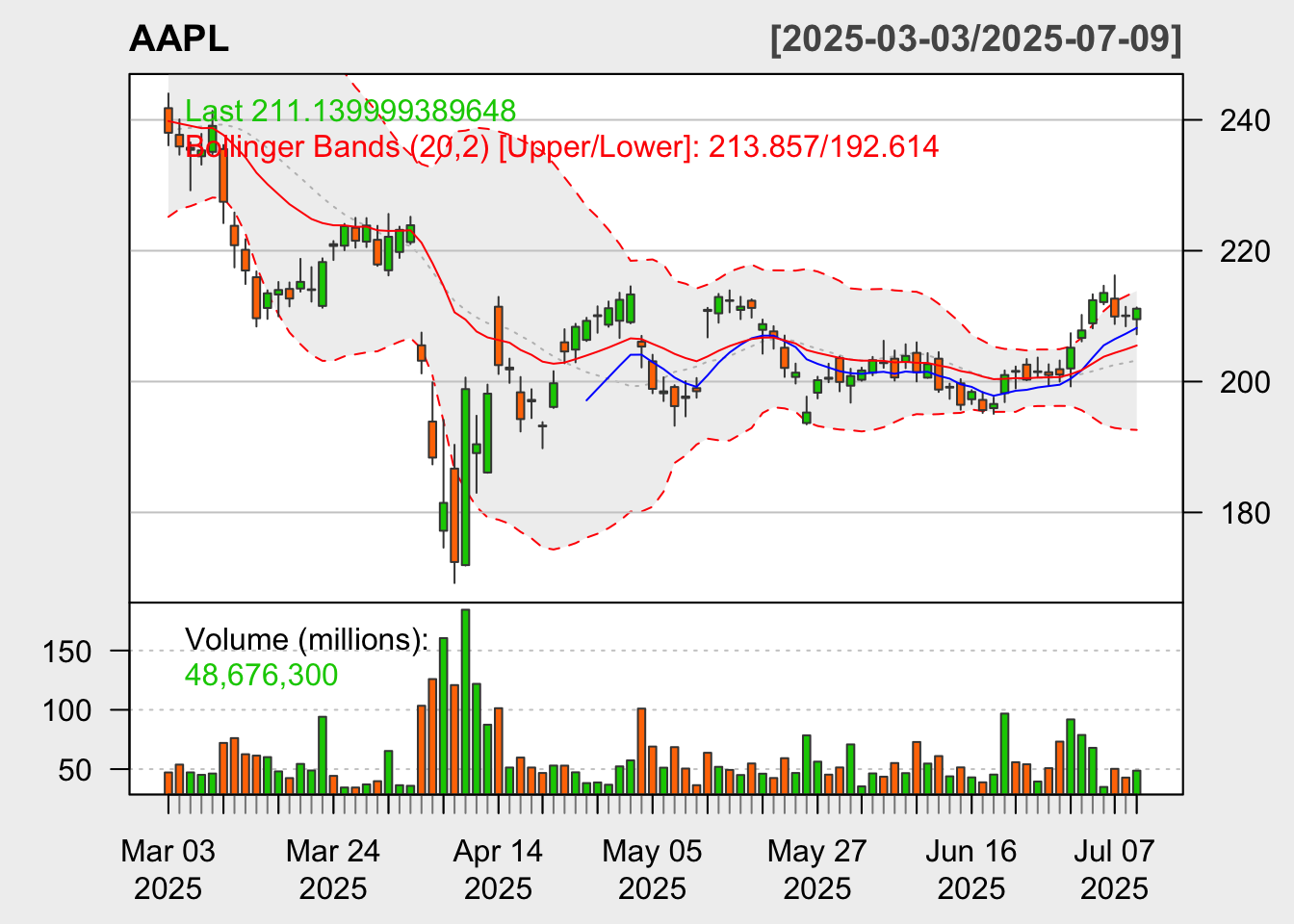
Task: Click the 50 volume axis label
Action: [x=75, y=771]
